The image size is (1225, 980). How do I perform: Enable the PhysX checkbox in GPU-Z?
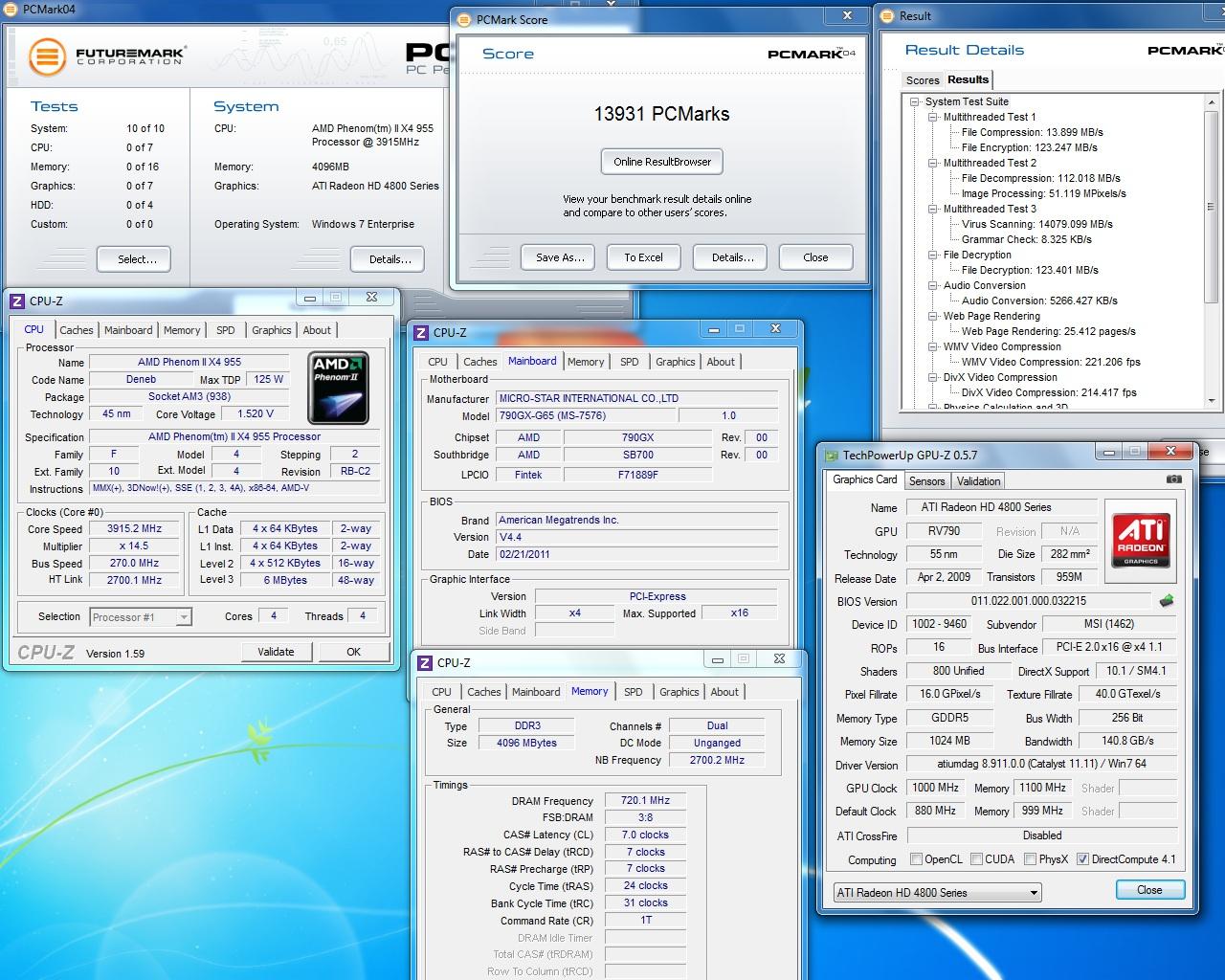[1030, 859]
